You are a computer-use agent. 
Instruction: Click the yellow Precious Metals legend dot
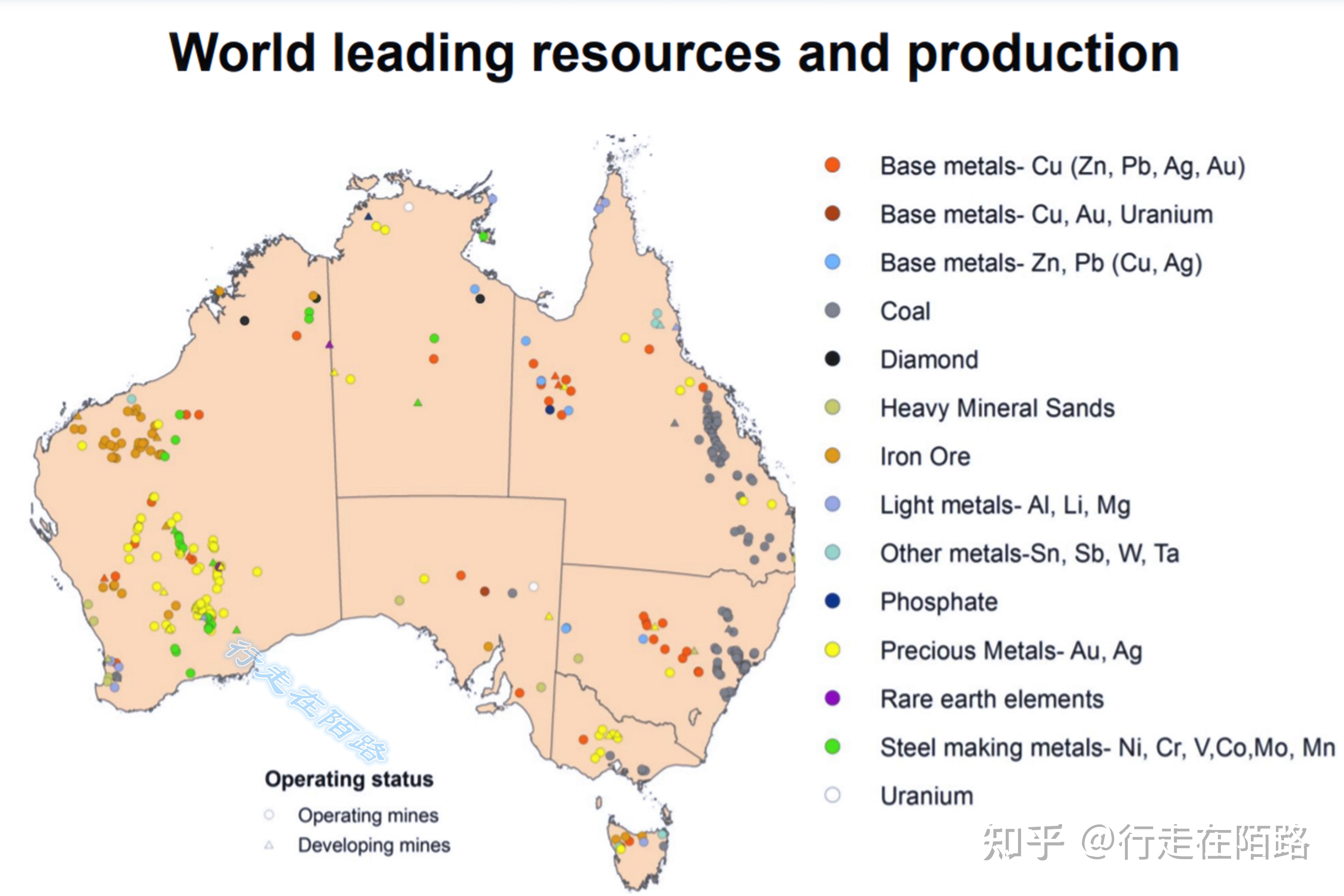point(833,650)
